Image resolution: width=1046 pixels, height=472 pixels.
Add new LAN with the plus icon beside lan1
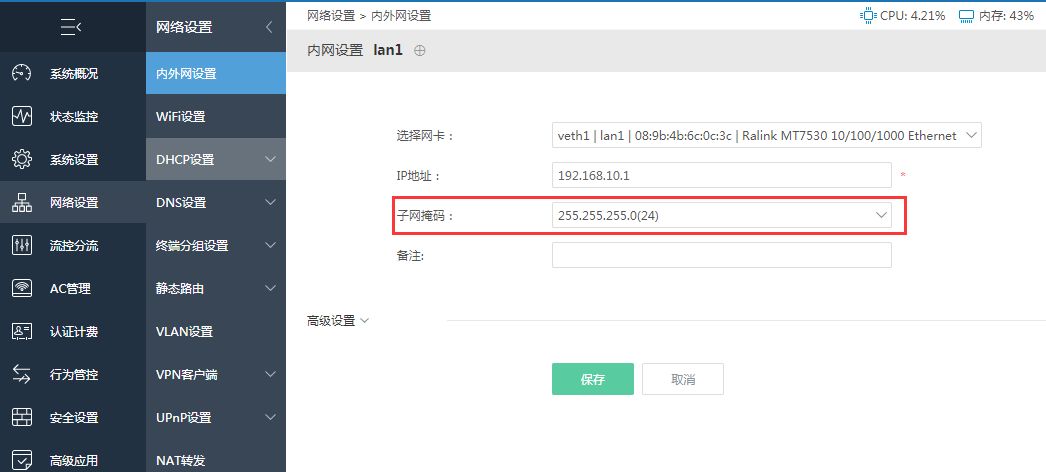(x=420, y=50)
